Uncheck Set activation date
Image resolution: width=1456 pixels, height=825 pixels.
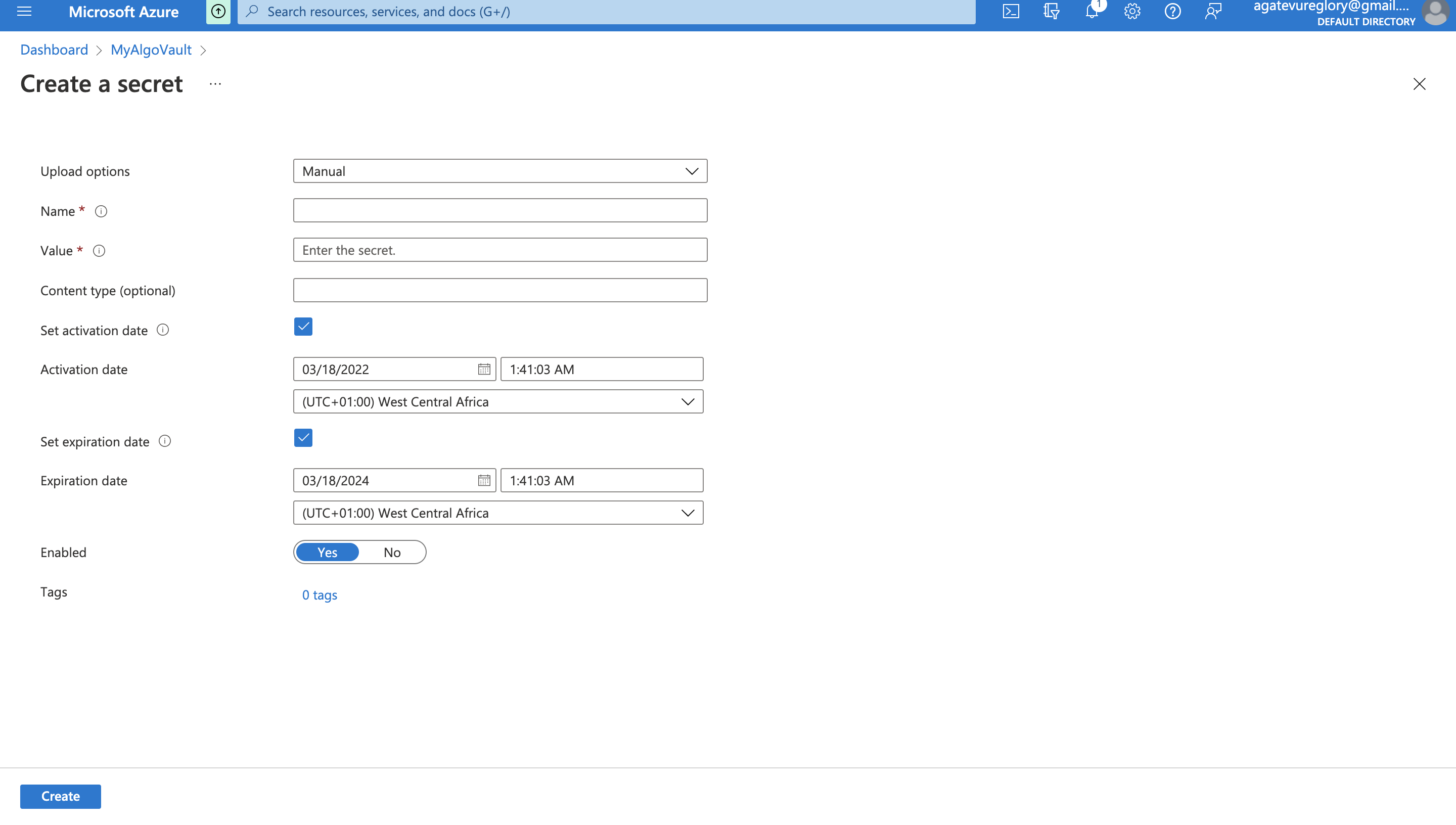[303, 327]
